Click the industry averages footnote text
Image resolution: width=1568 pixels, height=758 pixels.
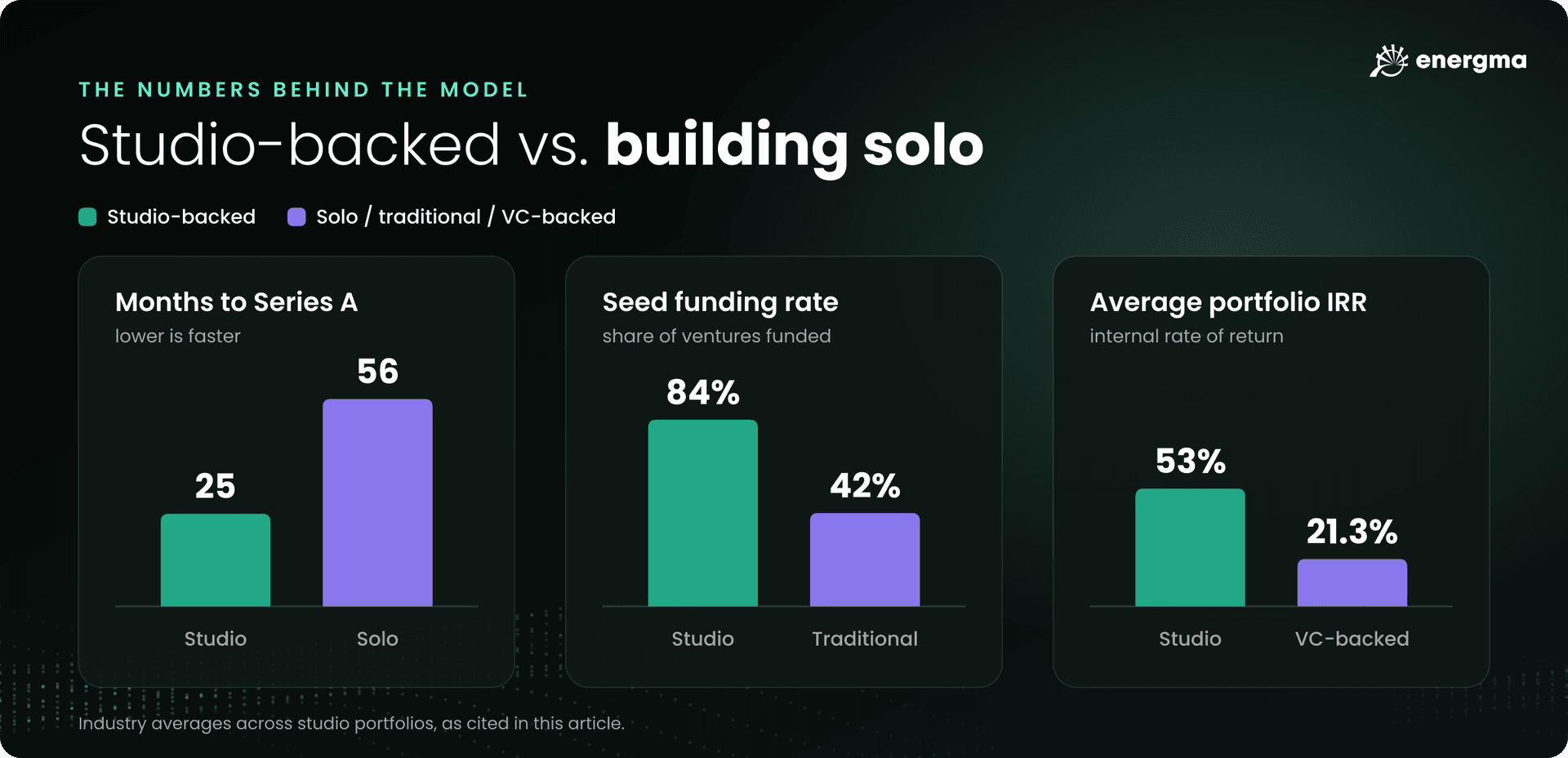point(351,724)
